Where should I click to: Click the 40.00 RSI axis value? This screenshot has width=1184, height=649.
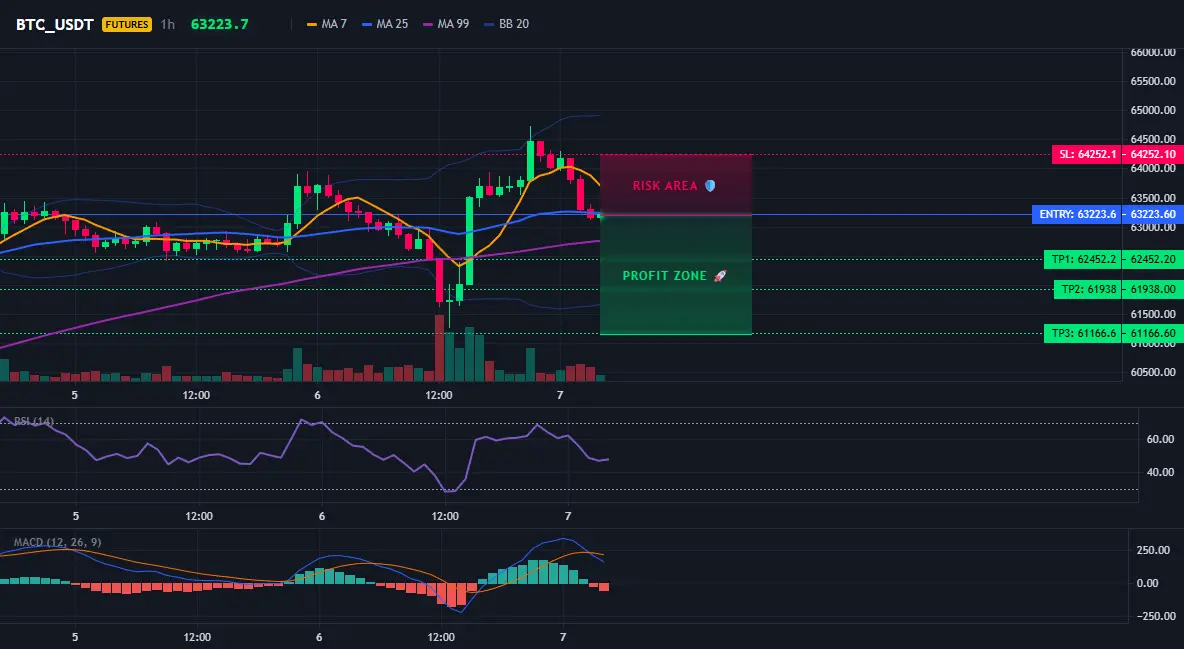tap(1160, 472)
